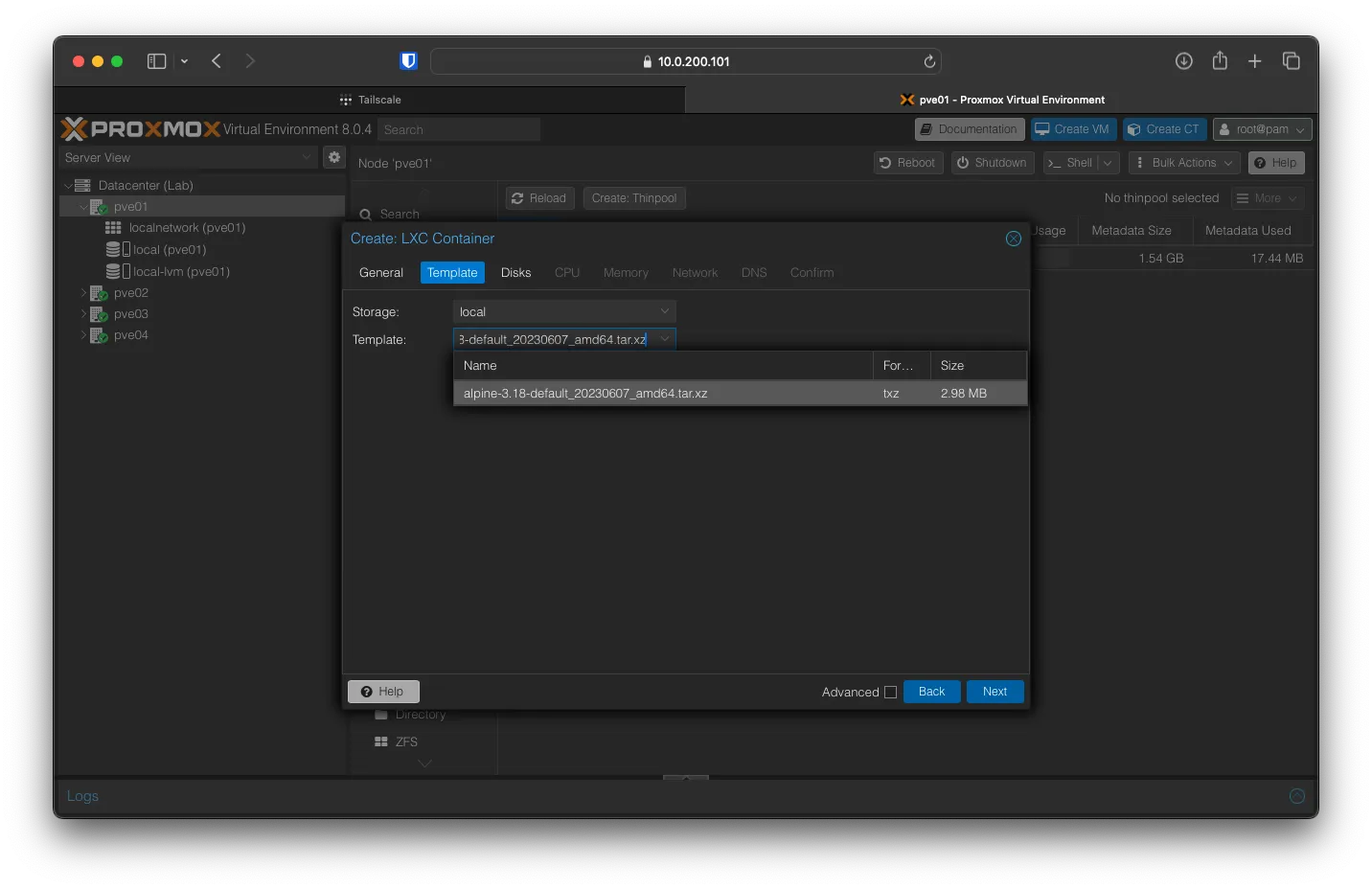Open the root@pam user menu
This screenshot has width=1372, height=889.
click(1262, 129)
